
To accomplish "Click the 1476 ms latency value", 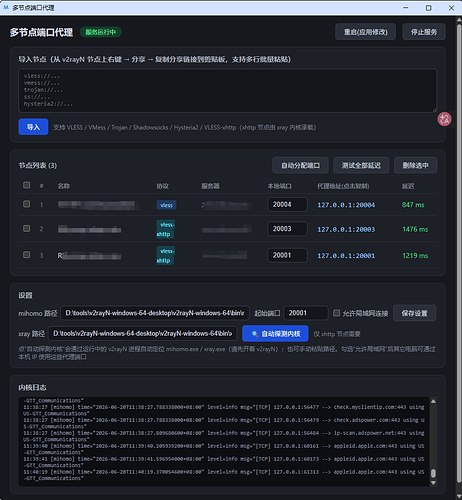I will [415, 229].
